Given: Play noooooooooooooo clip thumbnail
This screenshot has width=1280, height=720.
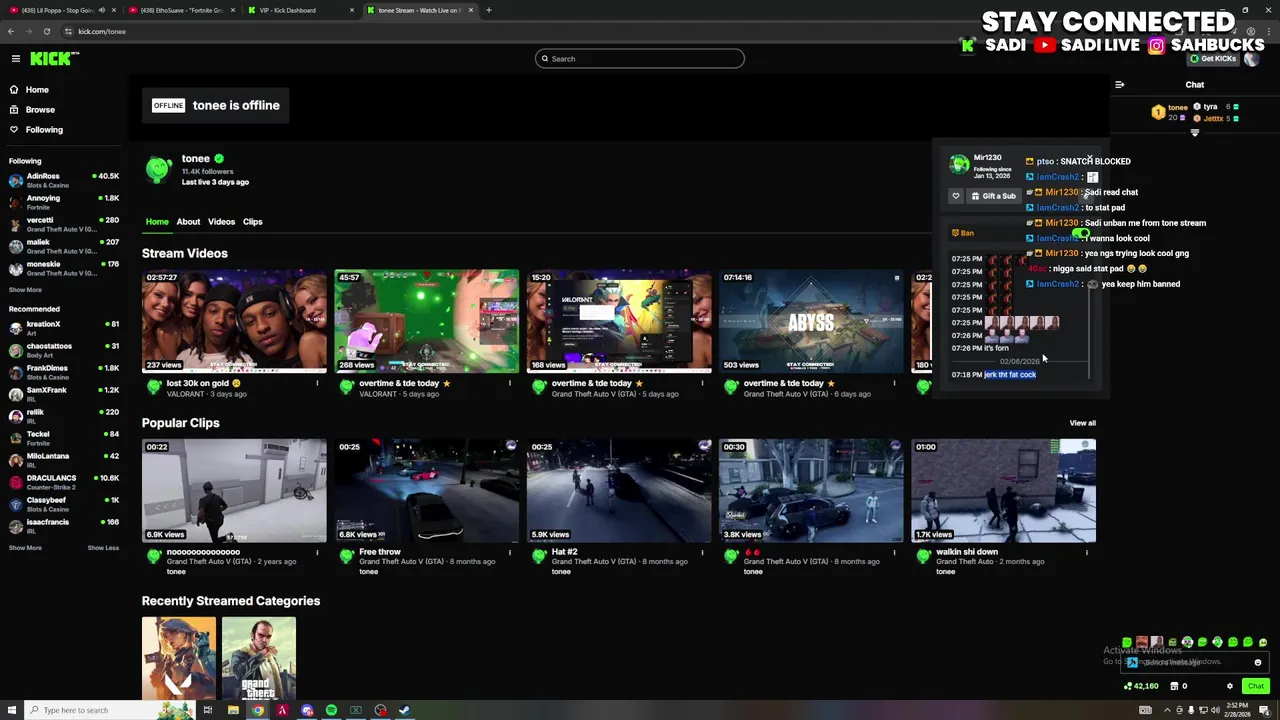Looking at the screenshot, I should click(234, 491).
